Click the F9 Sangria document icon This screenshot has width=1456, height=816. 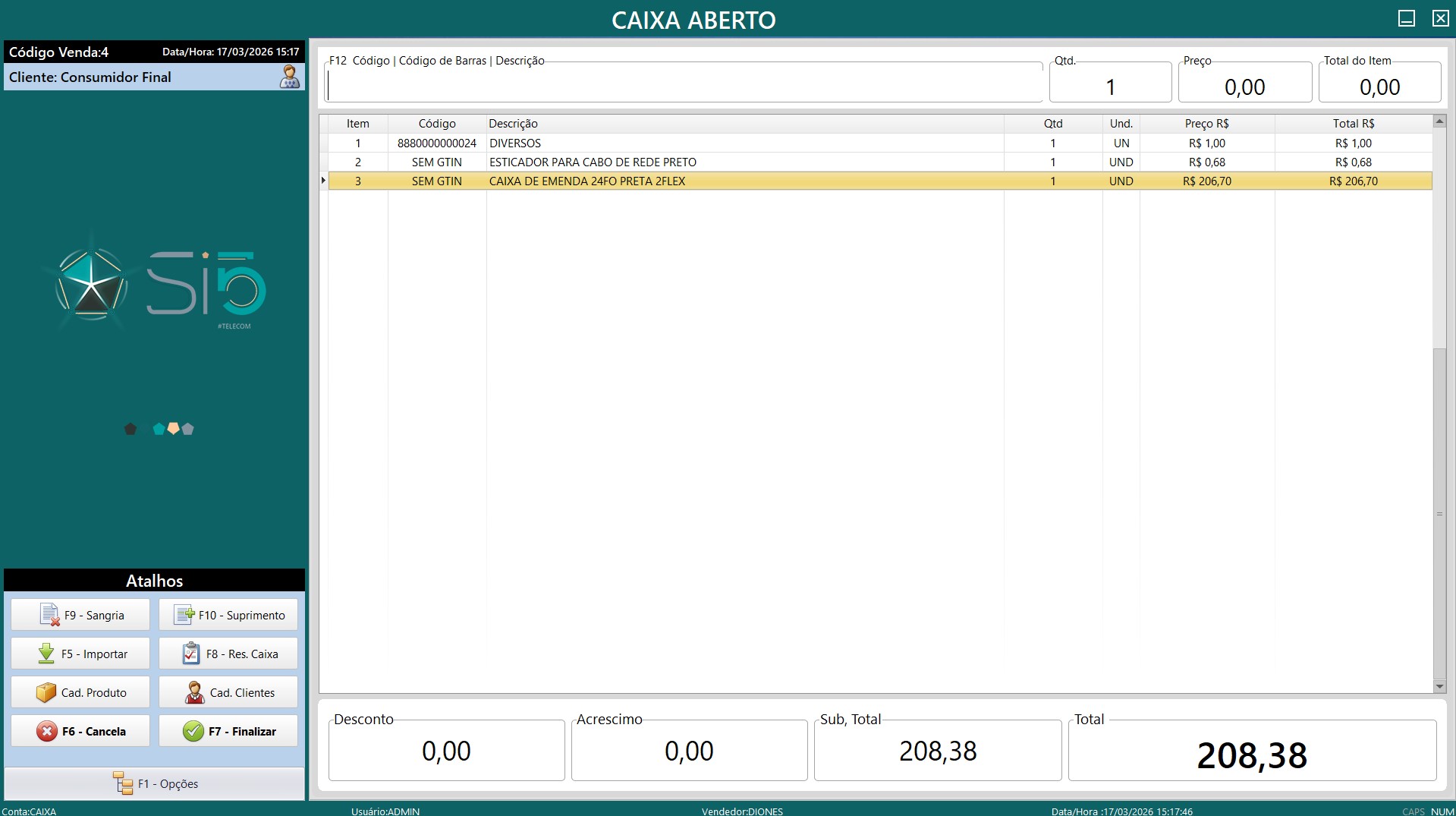[x=49, y=615]
